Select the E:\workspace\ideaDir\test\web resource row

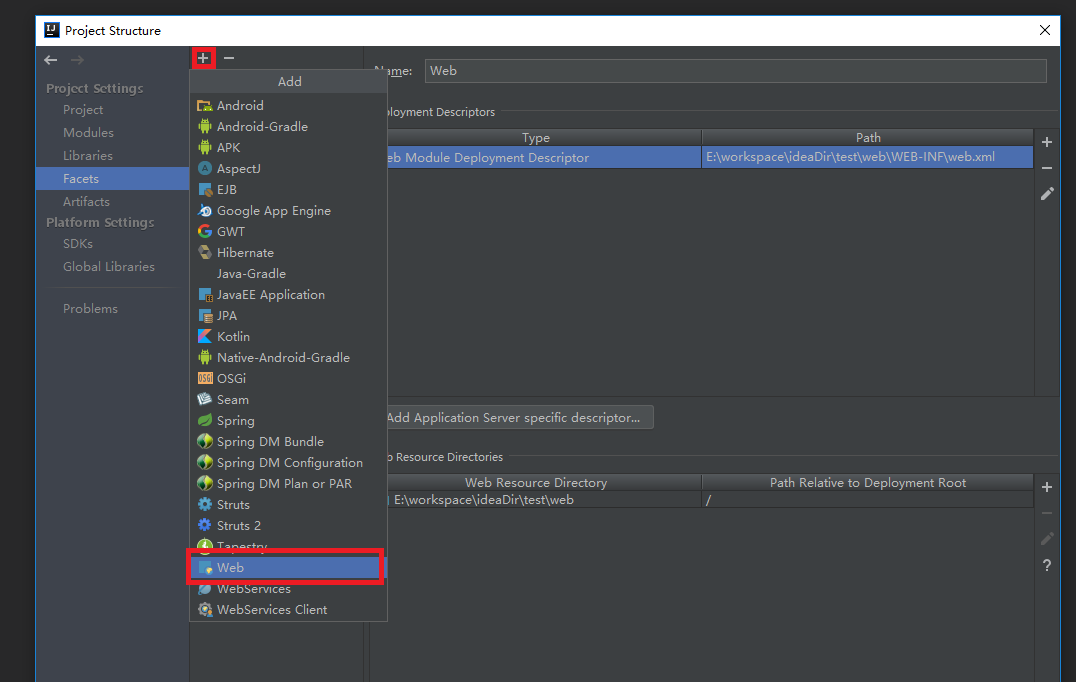tap(710, 500)
